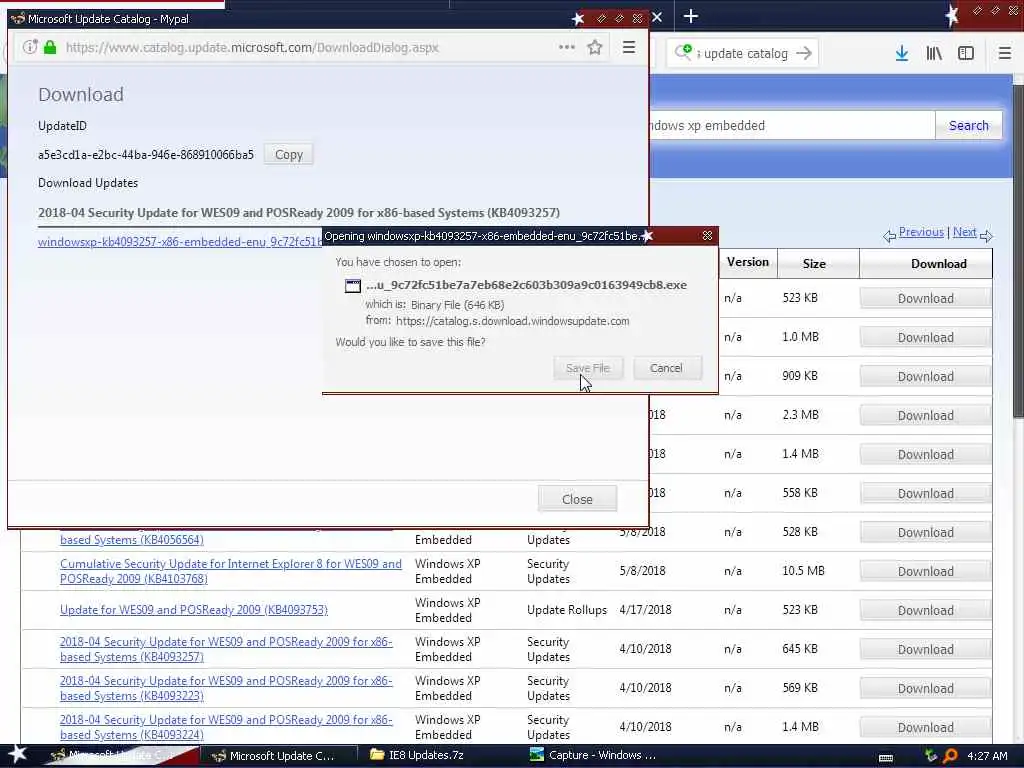Click the system clock showing 4:27 AM

(x=987, y=756)
